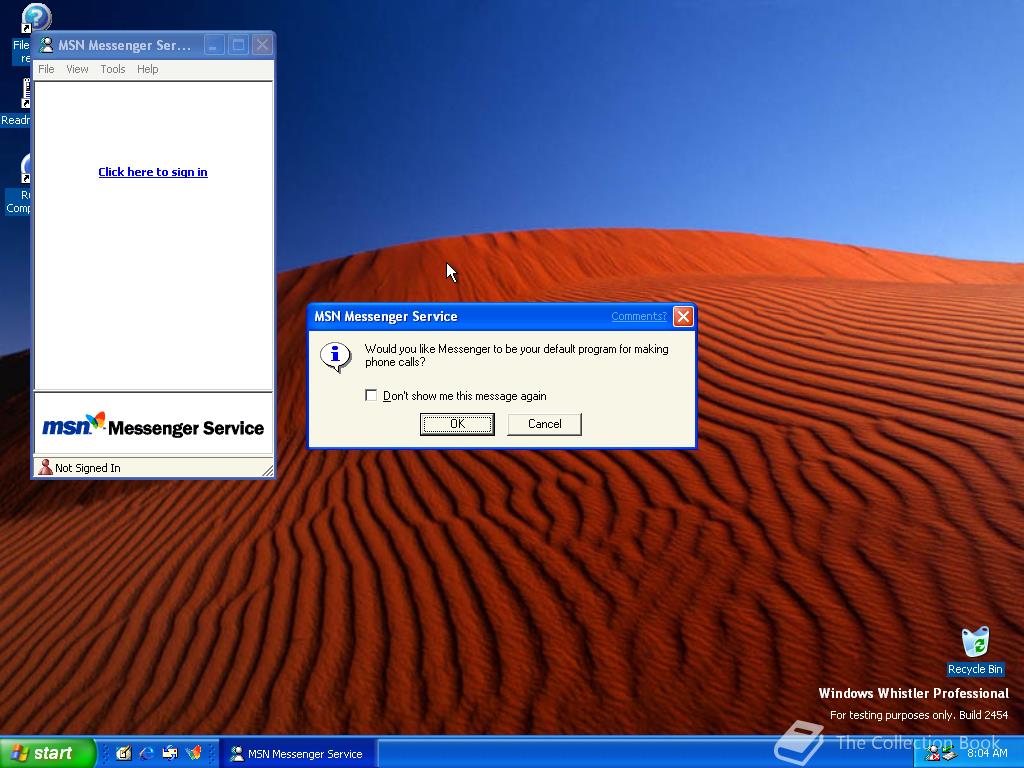
Task: Open the Tools menu in Messenger
Action: pyautogui.click(x=112, y=69)
